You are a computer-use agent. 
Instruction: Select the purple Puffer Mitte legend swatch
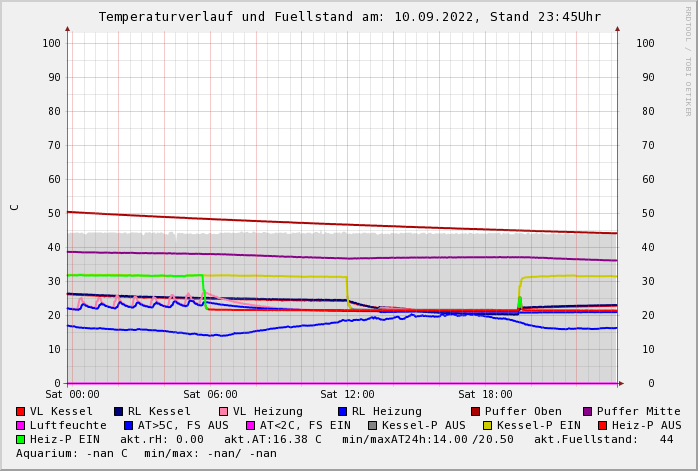click(x=587, y=412)
